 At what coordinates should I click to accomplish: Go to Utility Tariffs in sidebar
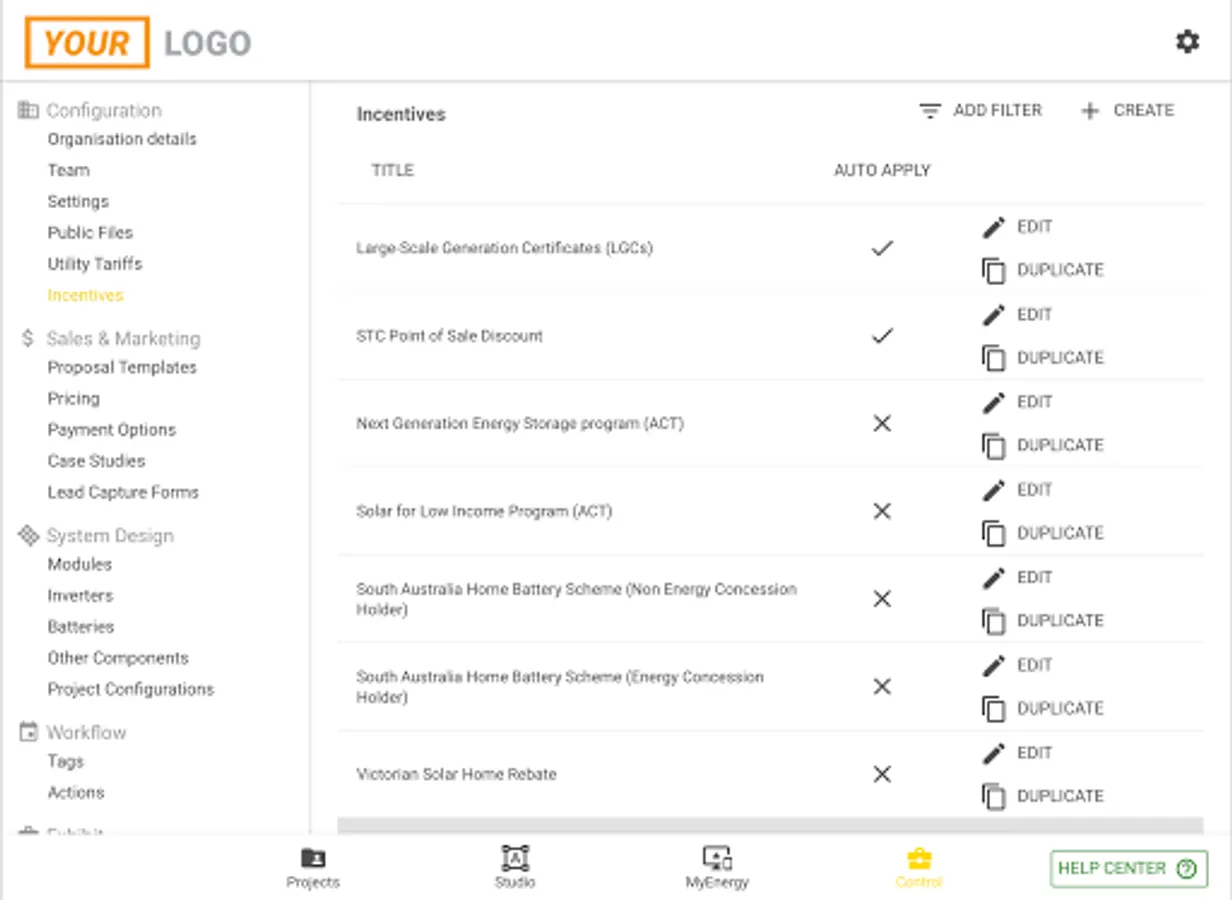95,264
